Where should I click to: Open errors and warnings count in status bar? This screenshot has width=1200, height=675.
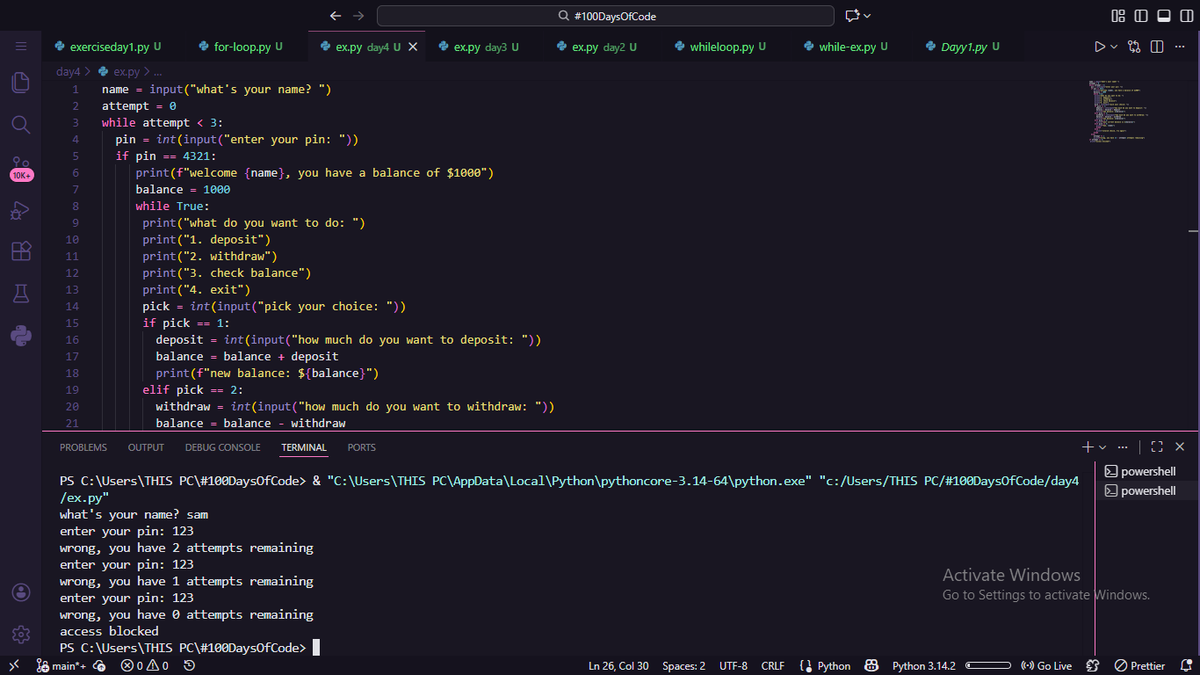coord(144,666)
